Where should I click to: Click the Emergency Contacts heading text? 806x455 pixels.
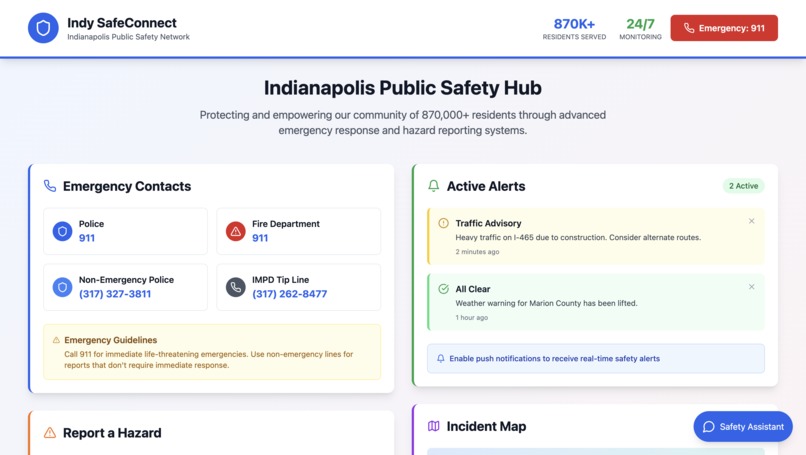pos(127,186)
